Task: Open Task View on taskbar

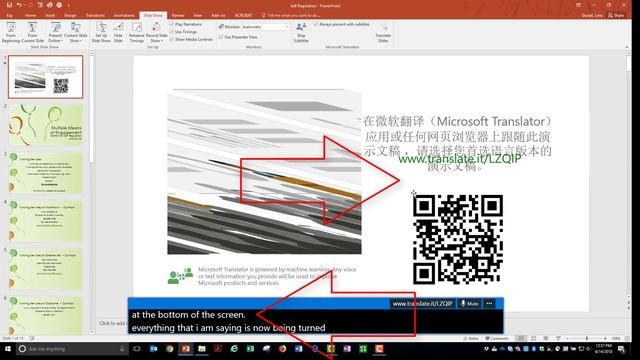Action: [137, 349]
